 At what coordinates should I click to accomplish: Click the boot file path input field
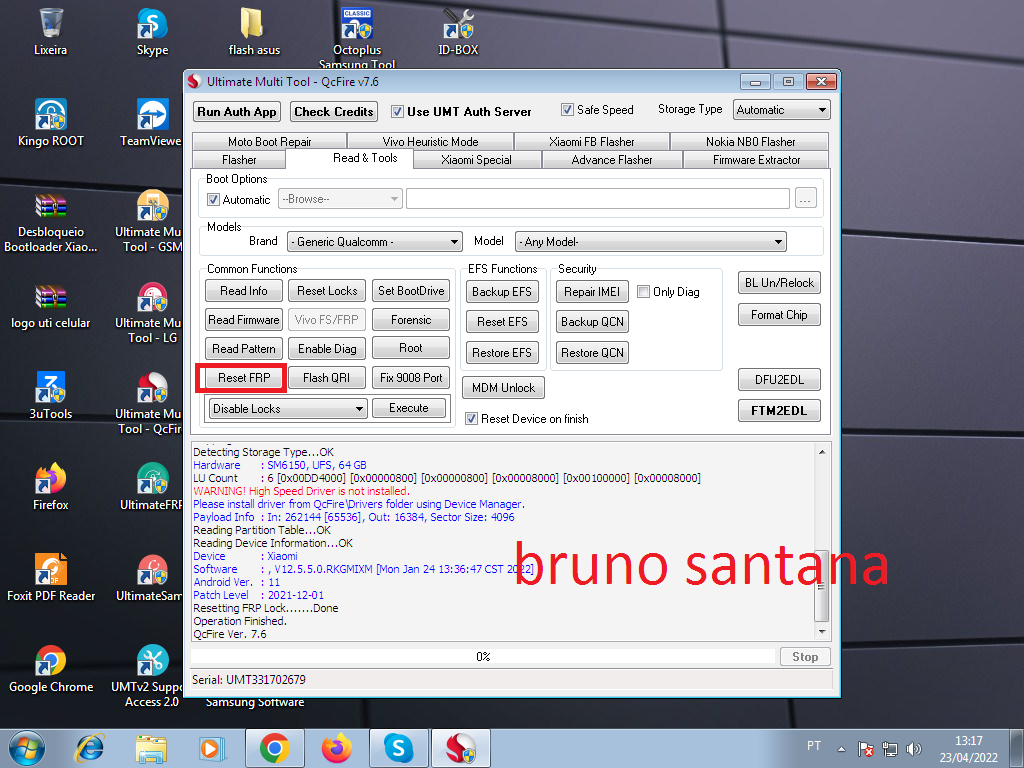click(598, 199)
